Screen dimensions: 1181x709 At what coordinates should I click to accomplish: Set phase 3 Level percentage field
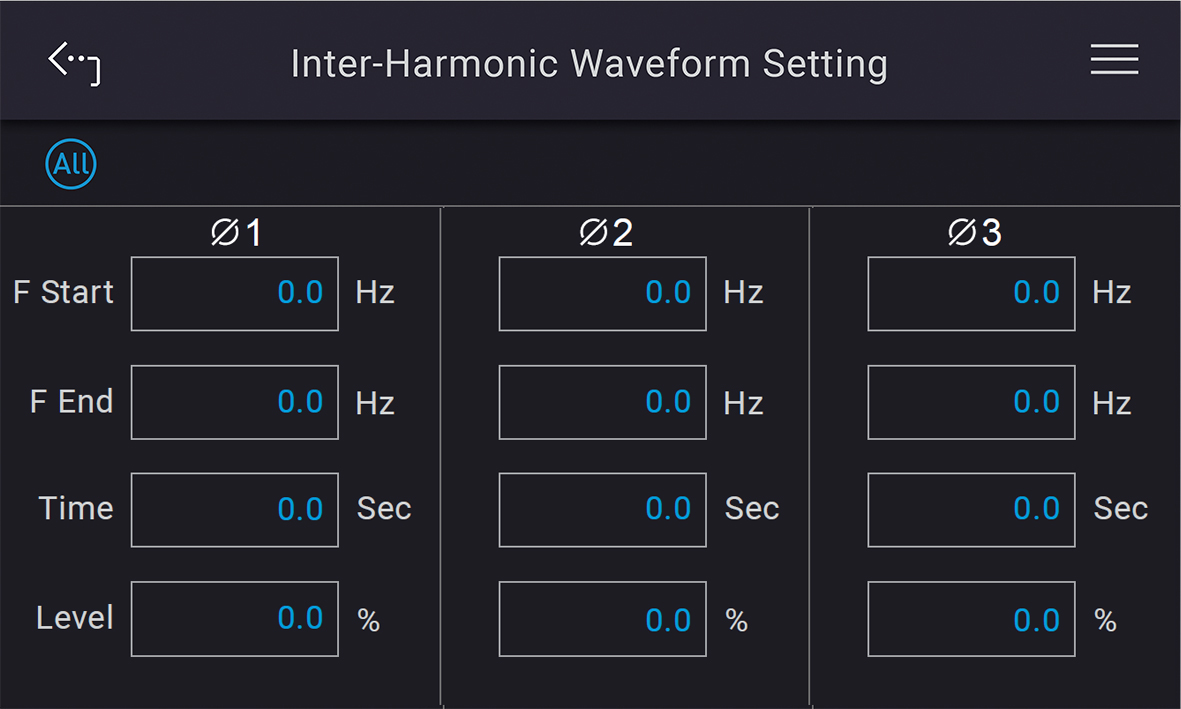pos(971,619)
